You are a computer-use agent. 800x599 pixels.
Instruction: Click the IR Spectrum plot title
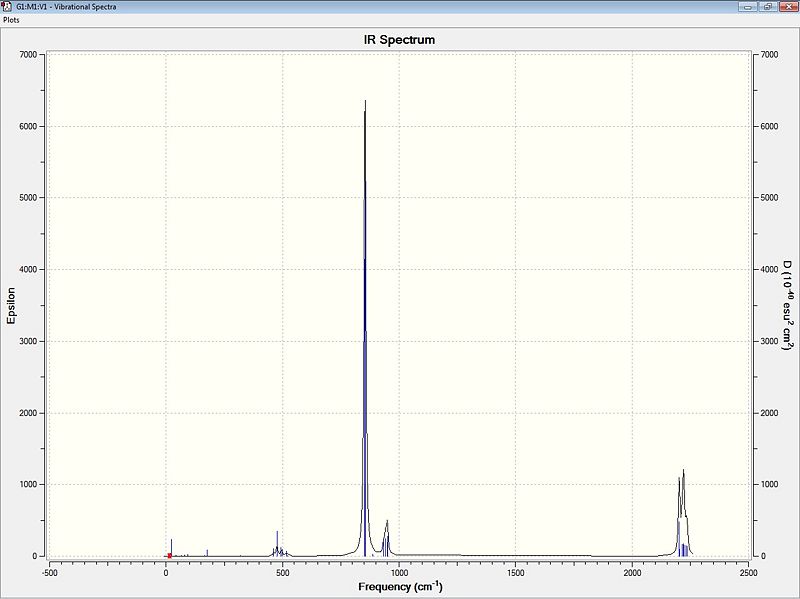pos(399,40)
